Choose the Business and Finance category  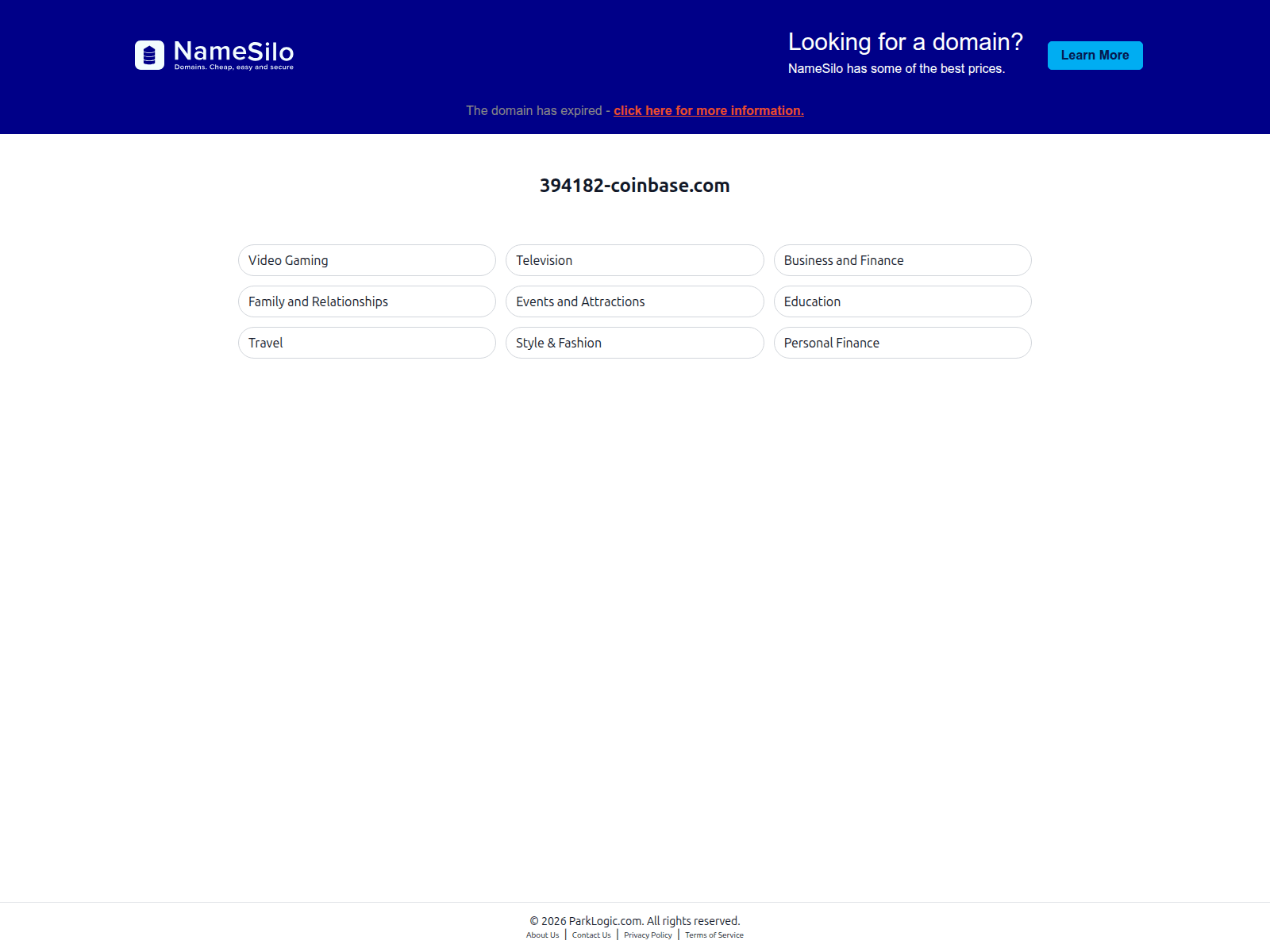pyautogui.click(x=902, y=260)
